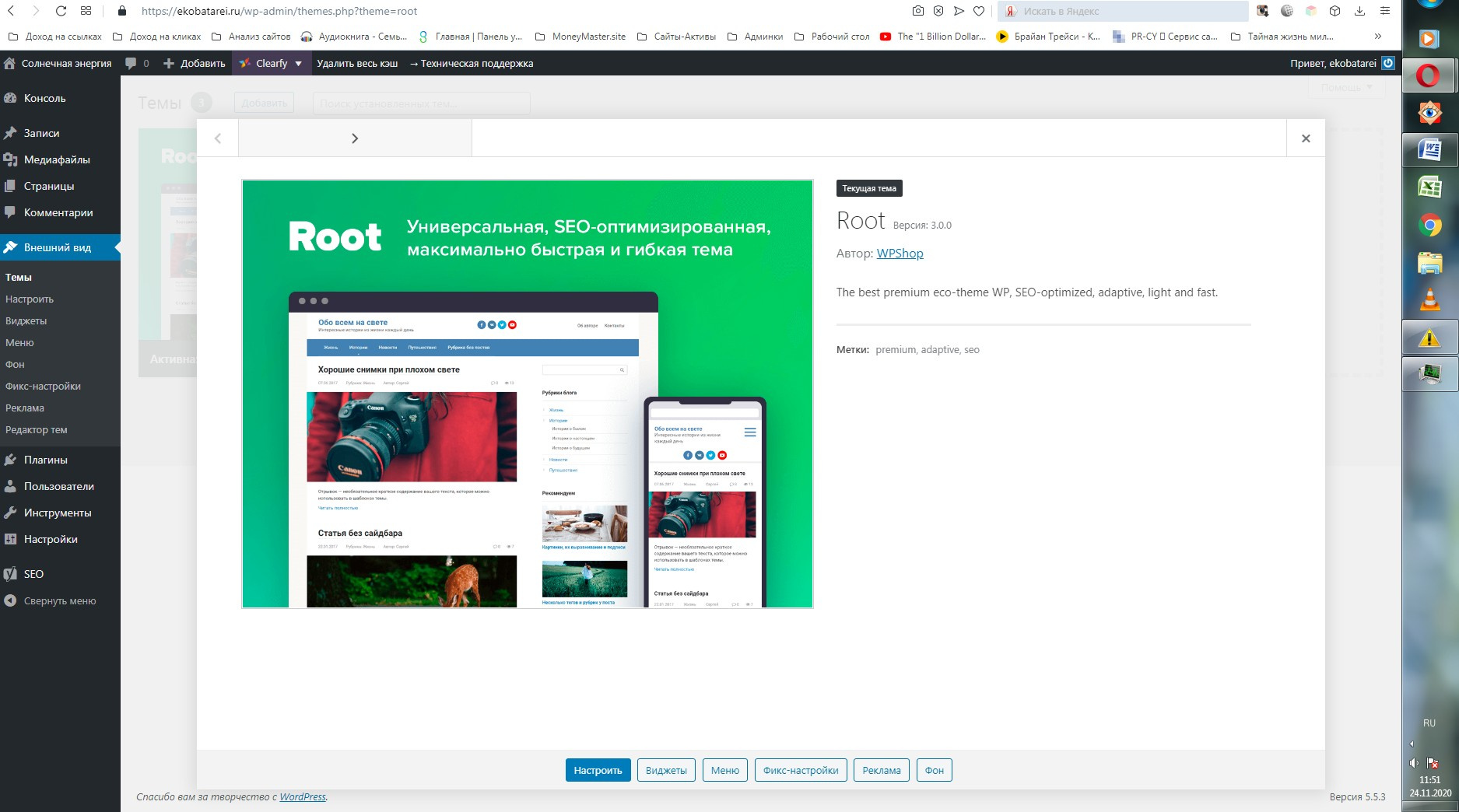The width and height of the screenshot is (1459, 812).
Task: Click the heart bookmark icon
Action: (979, 11)
